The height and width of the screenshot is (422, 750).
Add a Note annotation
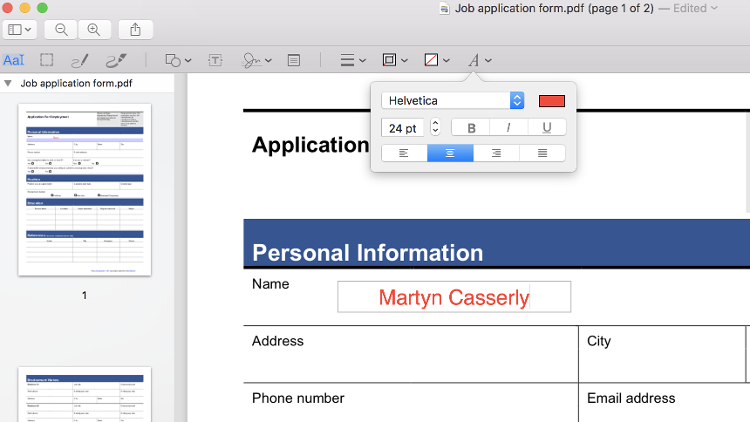tap(294, 60)
